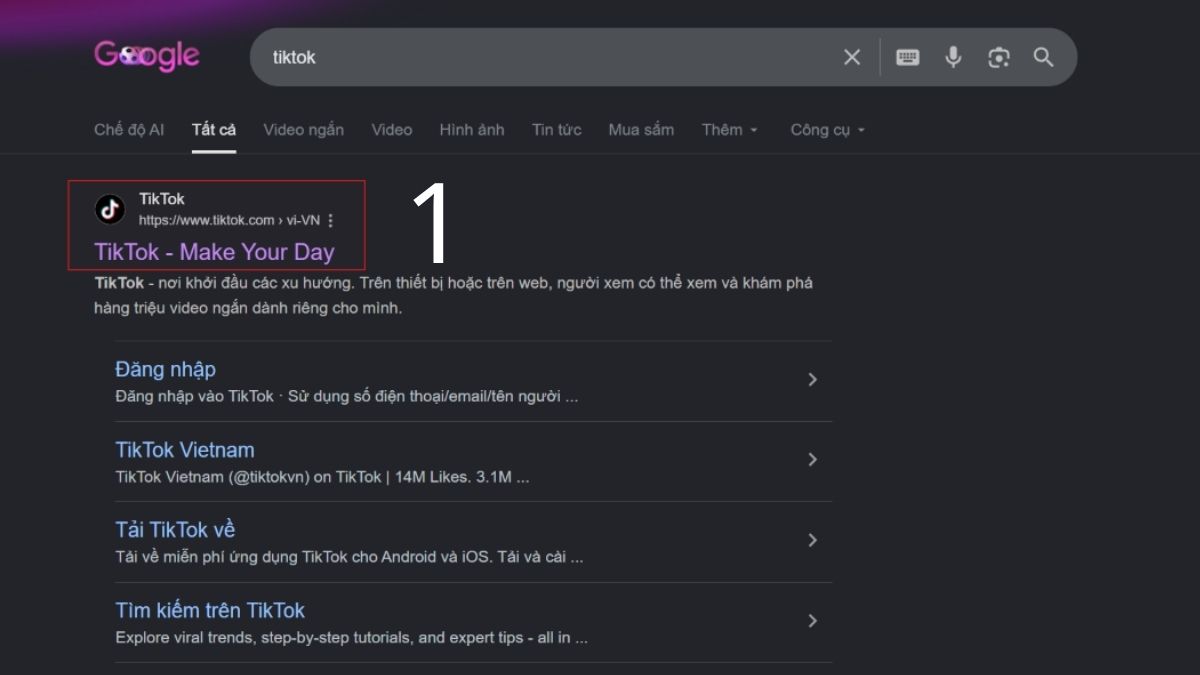Click chevron arrow on Tải TikTok về row
The image size is (1200, 675).
[x=813, y=540]
